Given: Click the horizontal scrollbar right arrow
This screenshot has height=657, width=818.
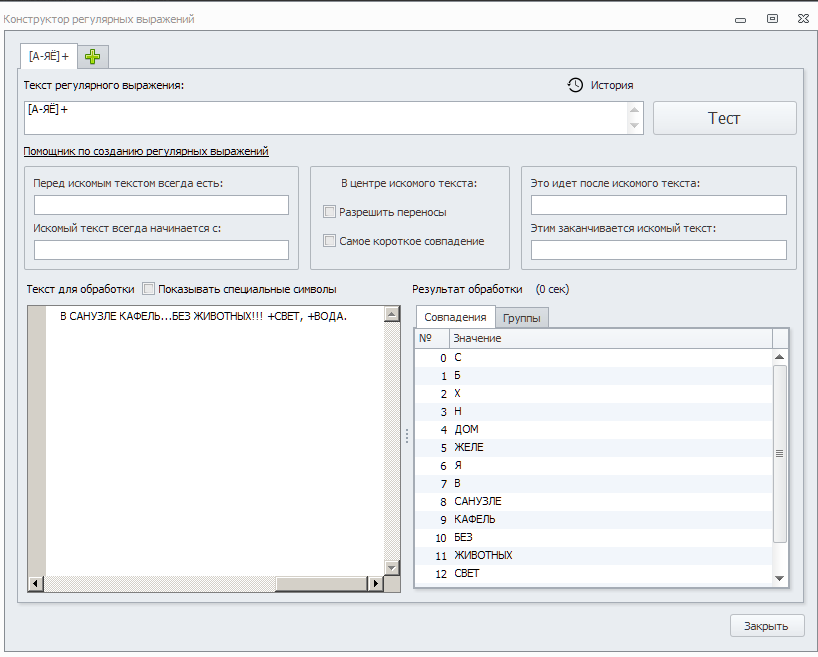Looking at the screenshot, I should click(x=377, y=583).
